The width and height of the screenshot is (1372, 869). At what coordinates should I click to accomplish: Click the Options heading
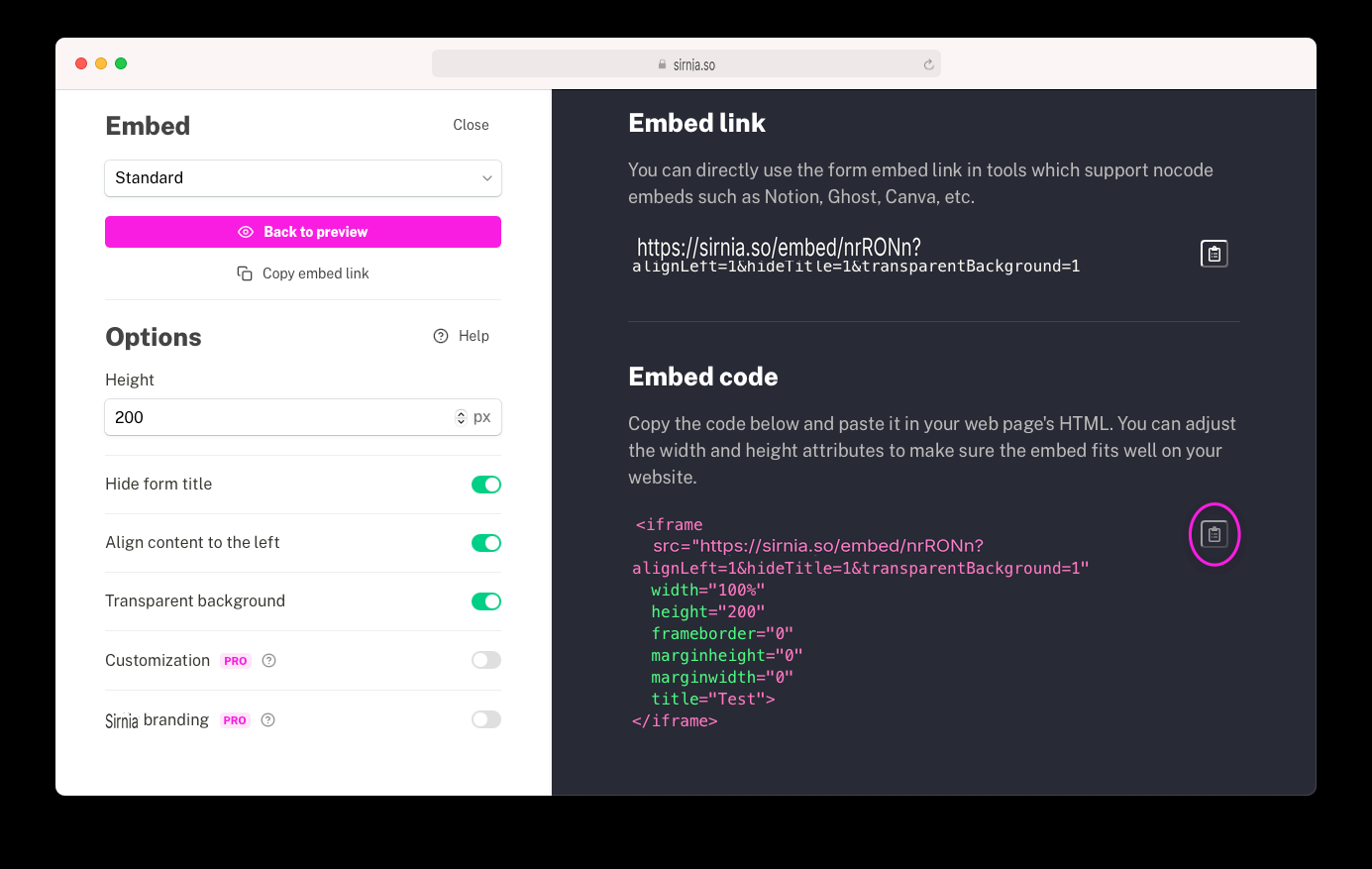[x=154, y=337]
